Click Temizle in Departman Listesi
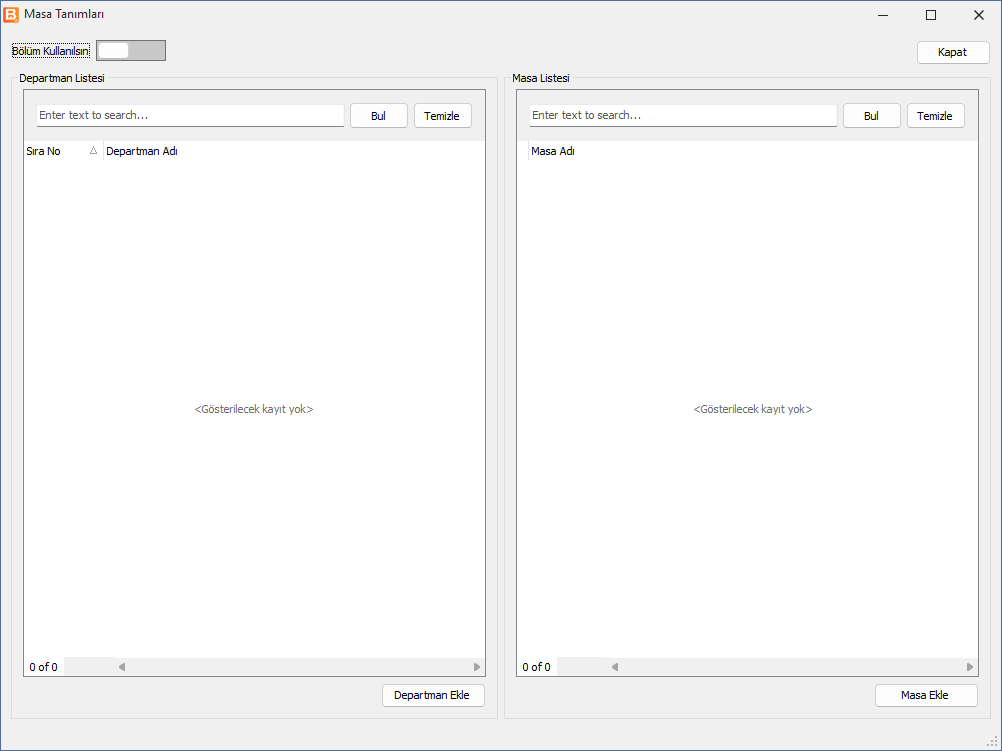The image size is (1002, 751). [x=442, y=116]
